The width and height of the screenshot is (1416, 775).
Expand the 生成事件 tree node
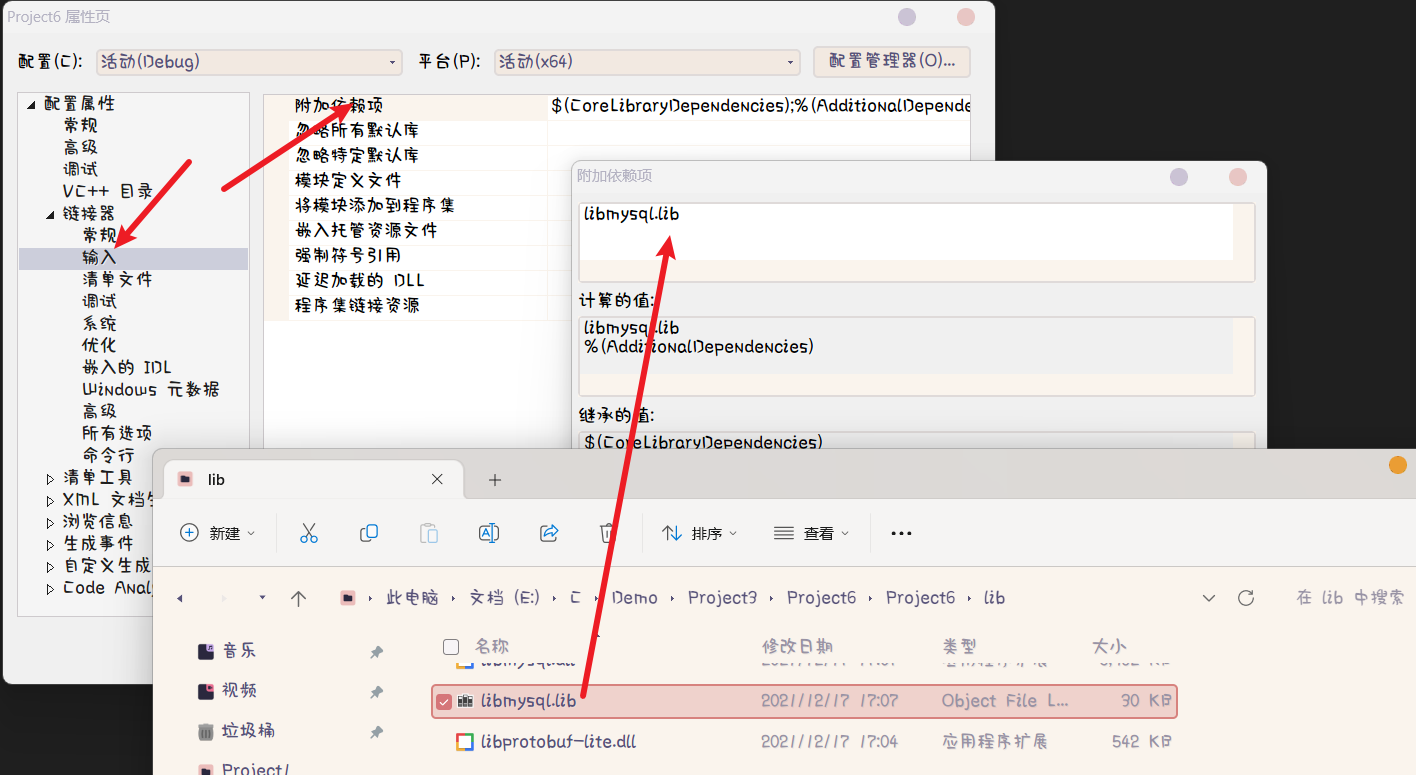coord(51,544)
